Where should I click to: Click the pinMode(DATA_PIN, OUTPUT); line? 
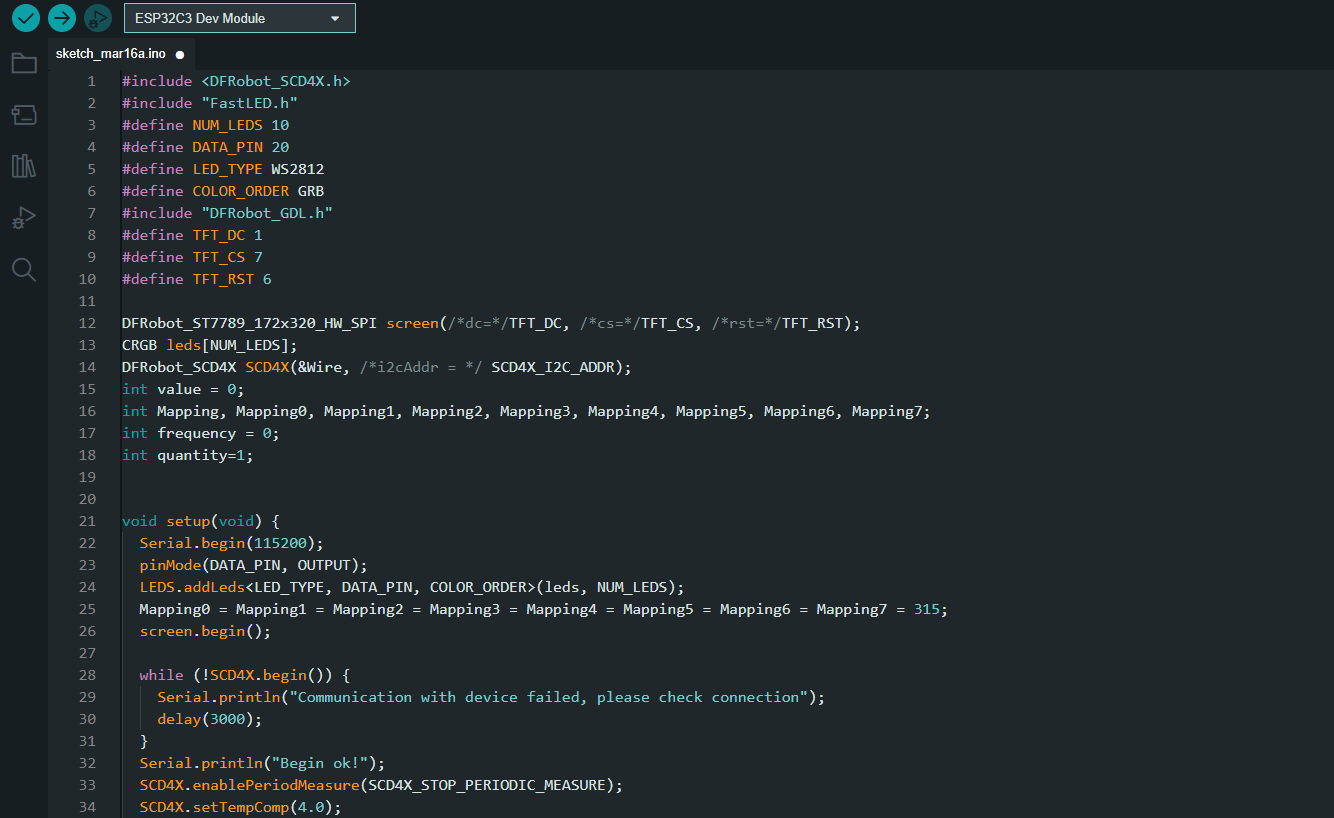(x=254, y=565)
